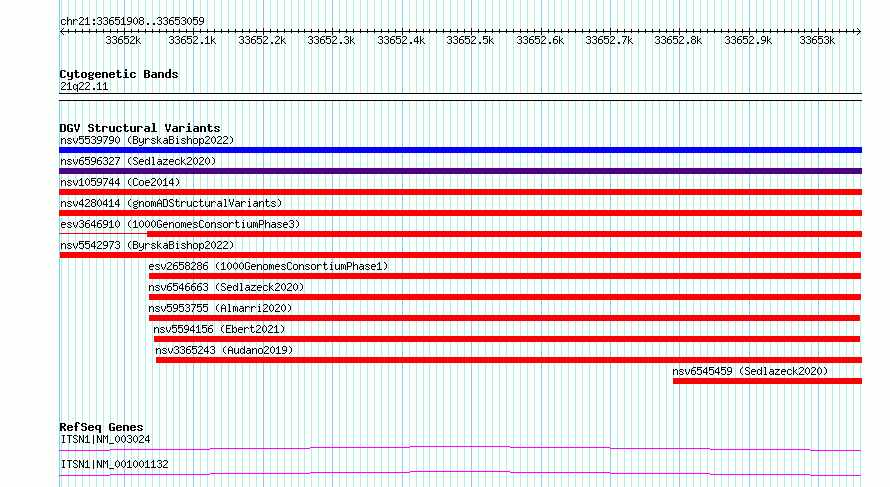This screenshot has height=487, width=890.
Task: Click the RefSeq Genes track title
Action: pyautogui.click(x=101, y=427)
